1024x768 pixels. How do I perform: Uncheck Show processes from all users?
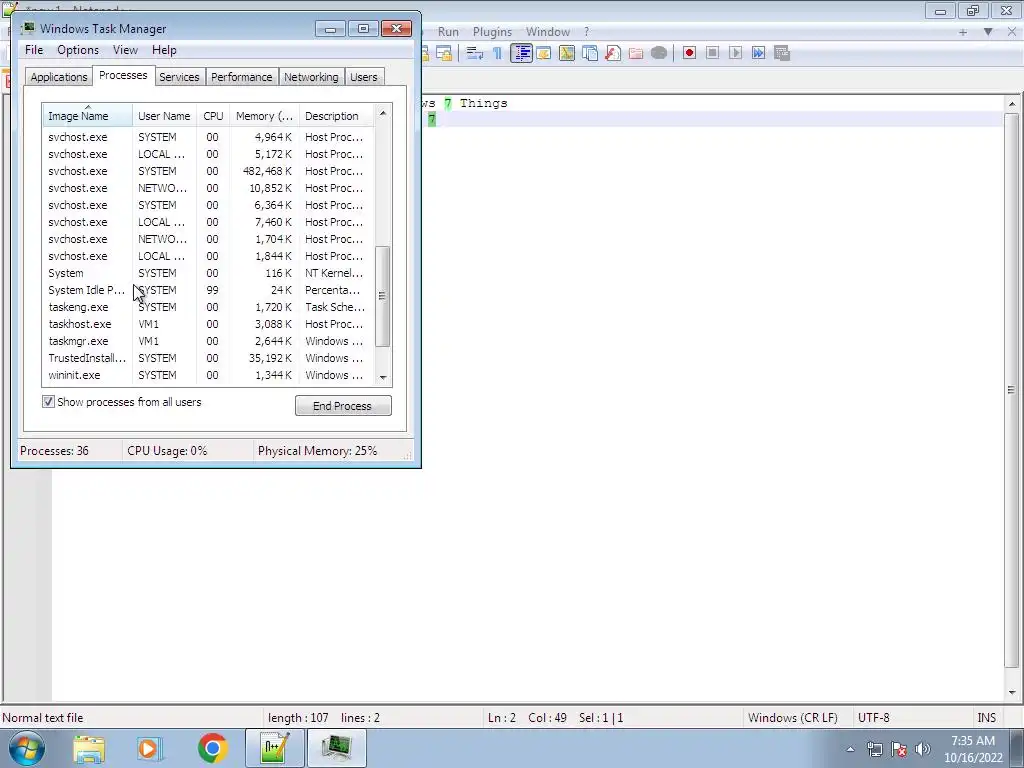pos(48,402)
